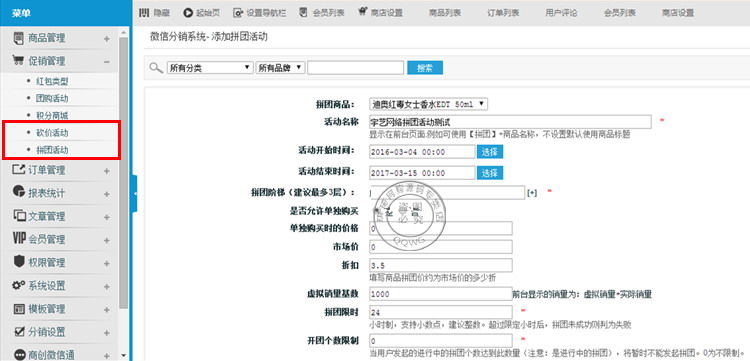Click the 拼团阶梯 input field
750x361 pixels.
(x=447, y=193)
